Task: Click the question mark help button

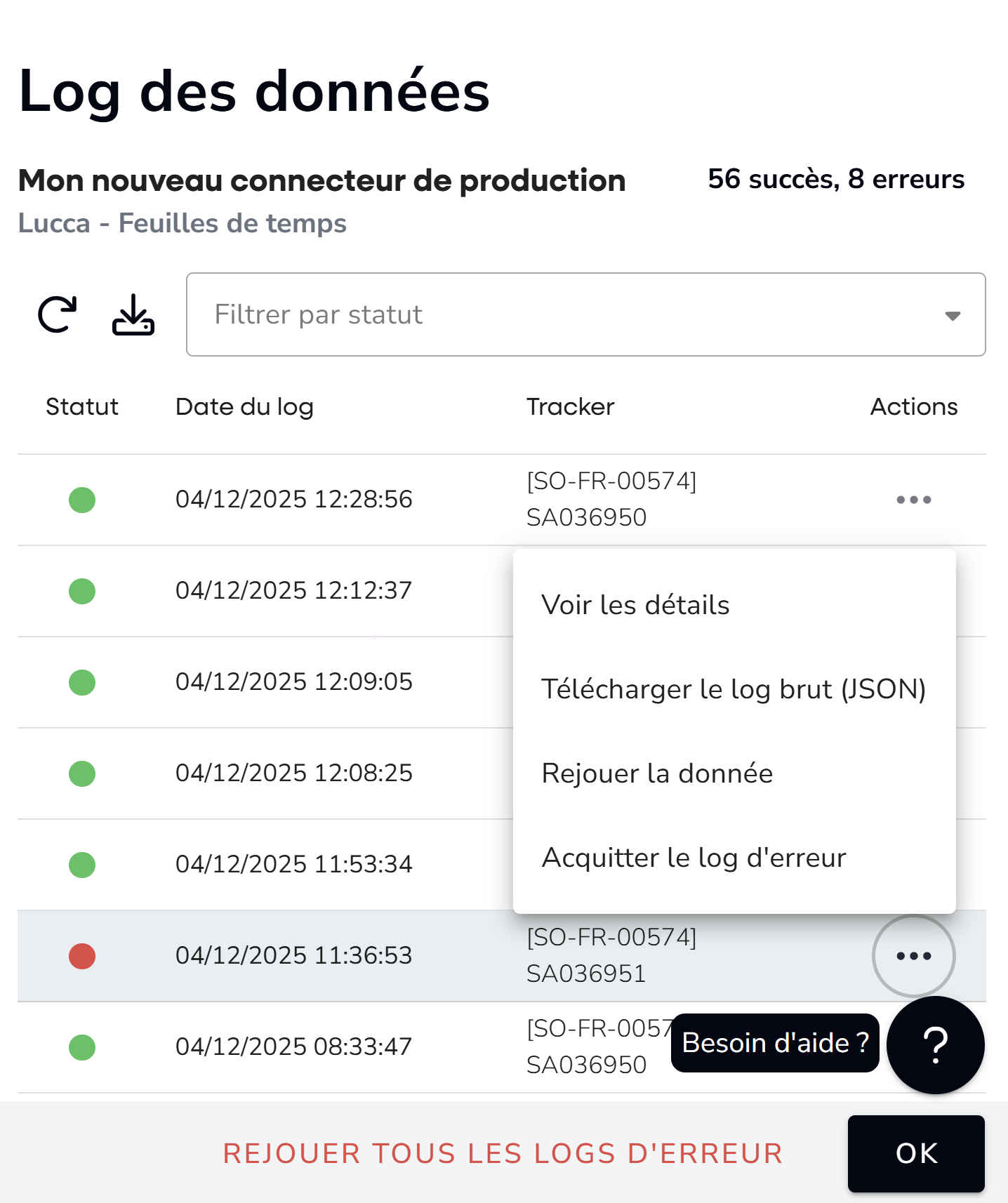Action: (x=935, y=1045)
